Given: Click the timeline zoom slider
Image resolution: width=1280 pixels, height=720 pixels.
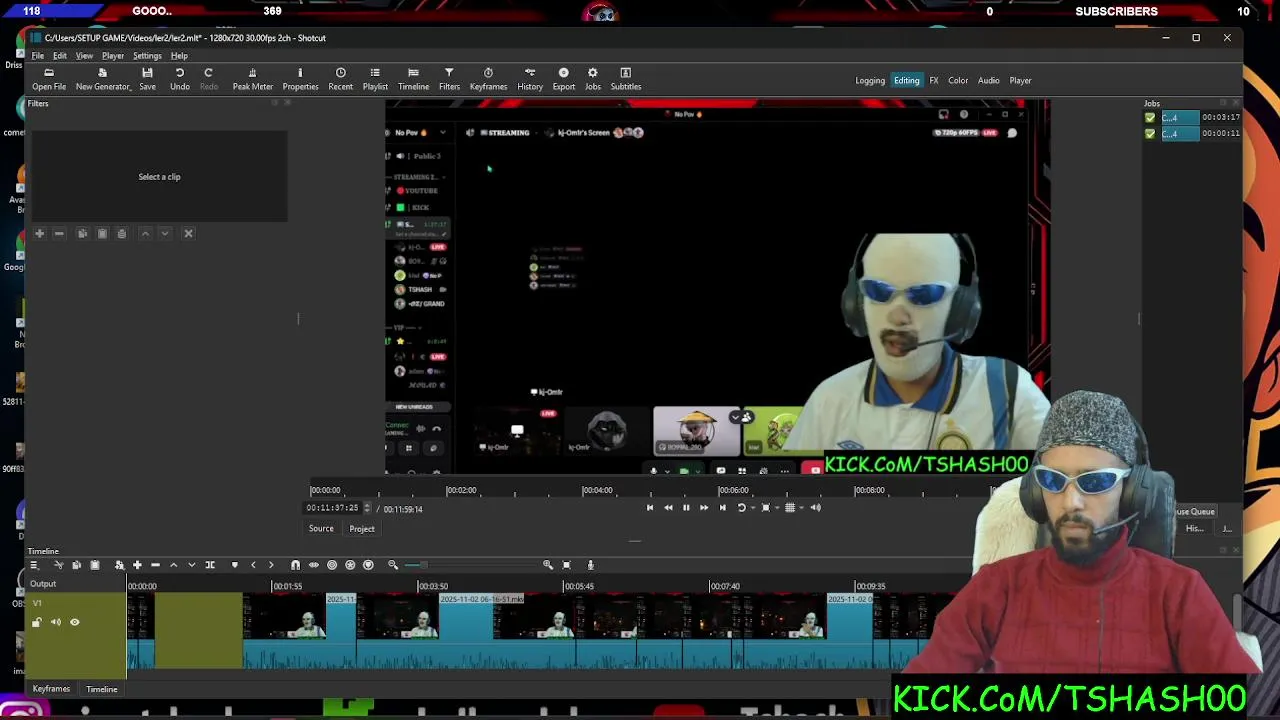Looking at the screenshot, I should pos(470,566).
